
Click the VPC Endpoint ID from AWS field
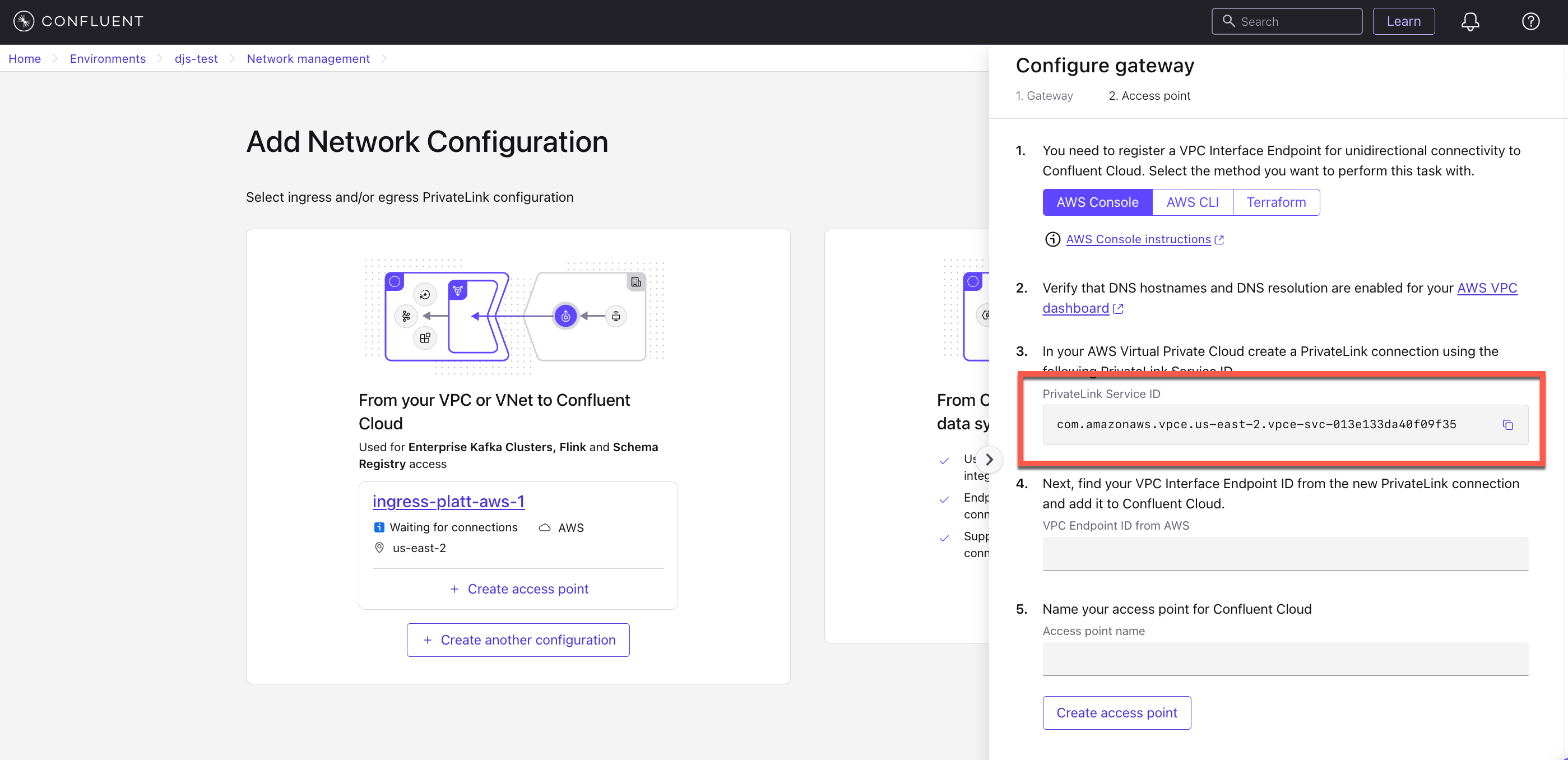1285,553
